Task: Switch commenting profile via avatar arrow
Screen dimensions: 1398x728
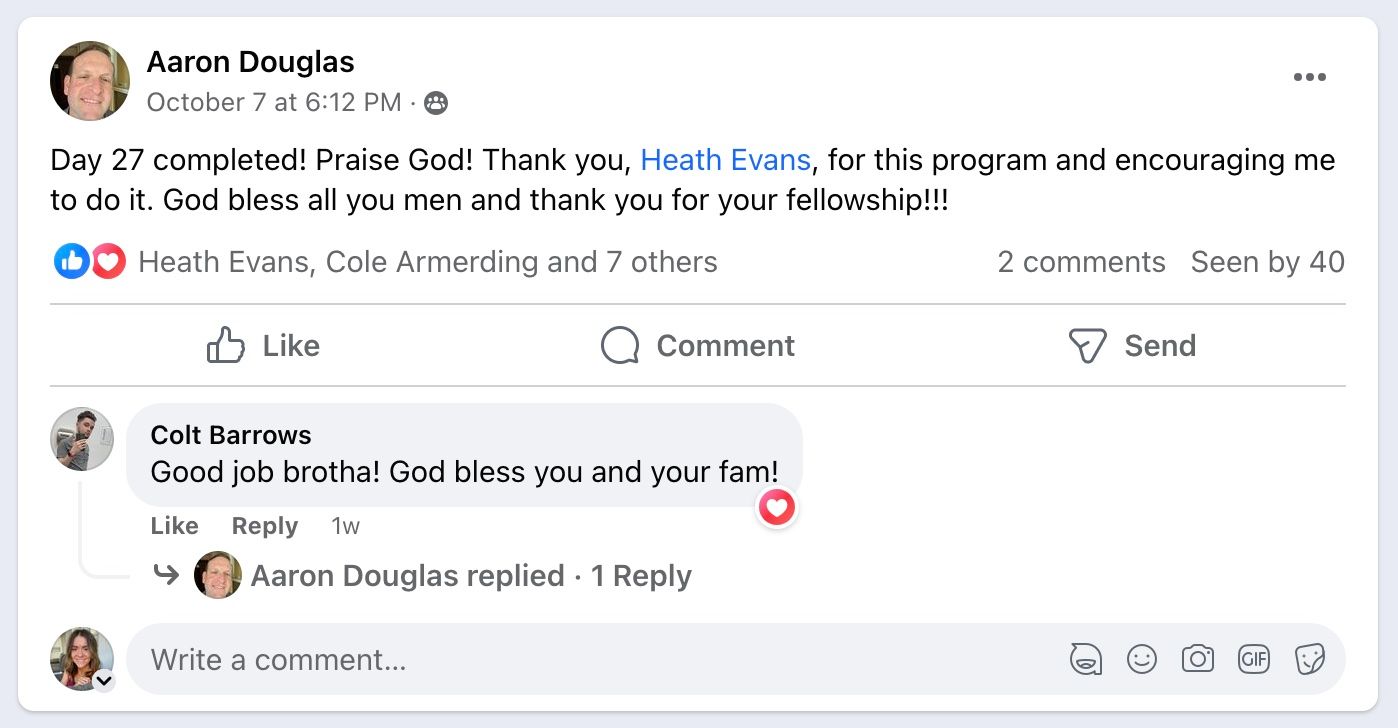Action: (x=104, y=681)
